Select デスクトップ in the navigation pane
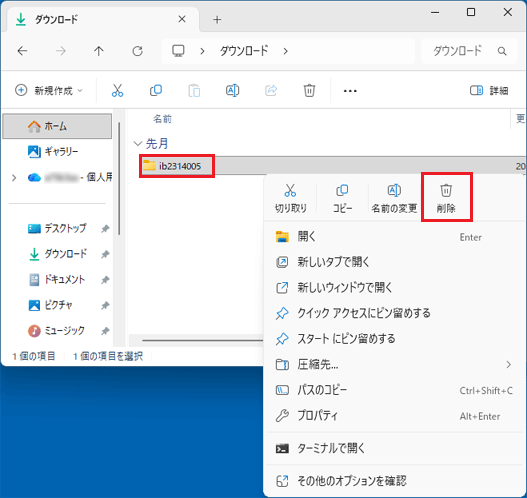 [x=57, y=229]
